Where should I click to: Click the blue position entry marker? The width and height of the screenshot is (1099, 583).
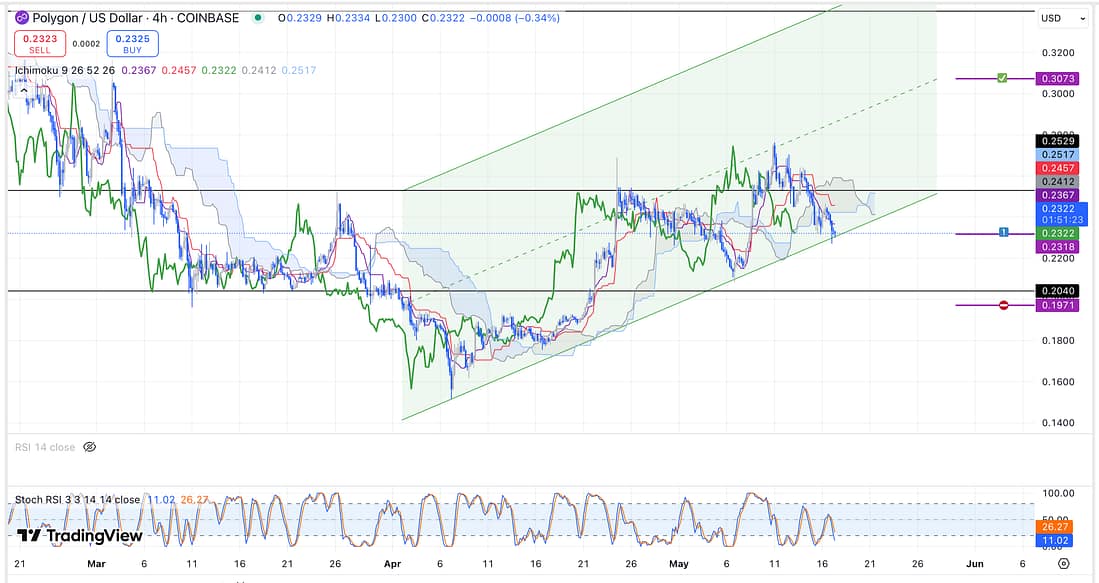click(1003, 232)
